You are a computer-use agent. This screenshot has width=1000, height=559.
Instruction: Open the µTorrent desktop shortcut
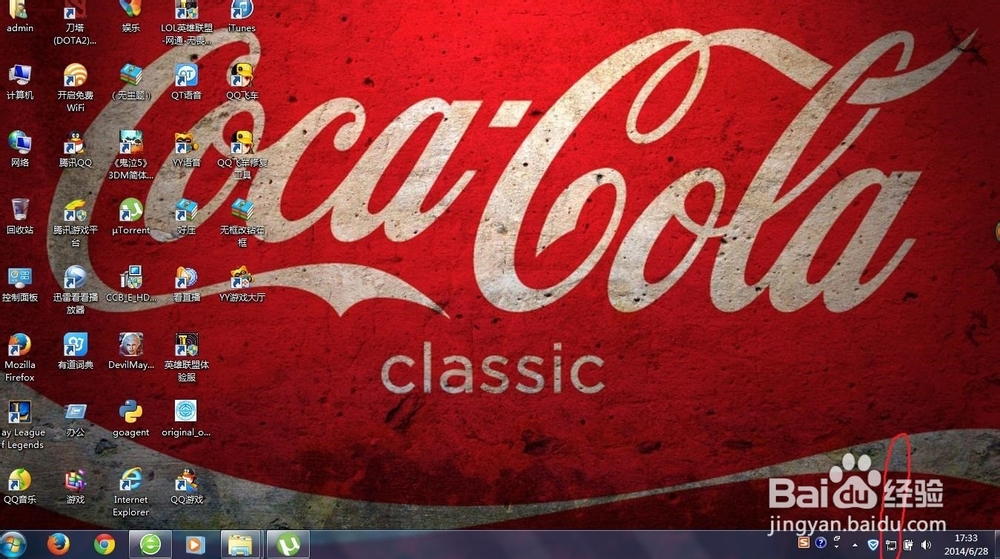(x=131, y=216)
